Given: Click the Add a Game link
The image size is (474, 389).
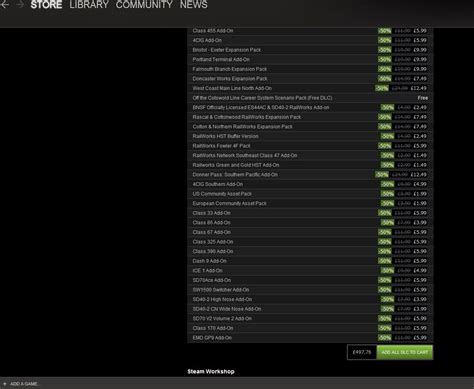Looking at the screenshot, I should (24, 384).
